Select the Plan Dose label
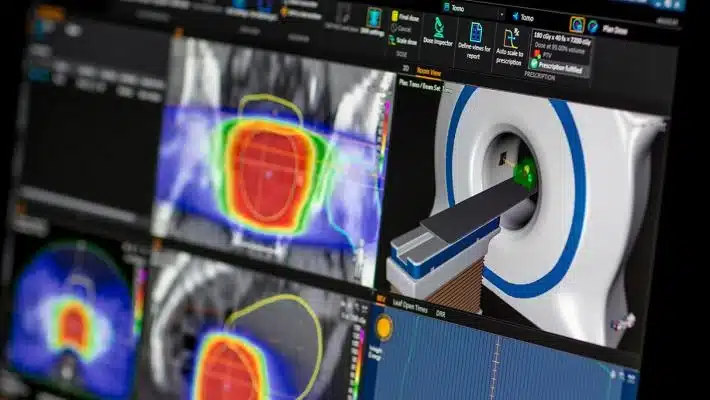The height and width of the screenshot is (400, 710). tap(615, 30)
